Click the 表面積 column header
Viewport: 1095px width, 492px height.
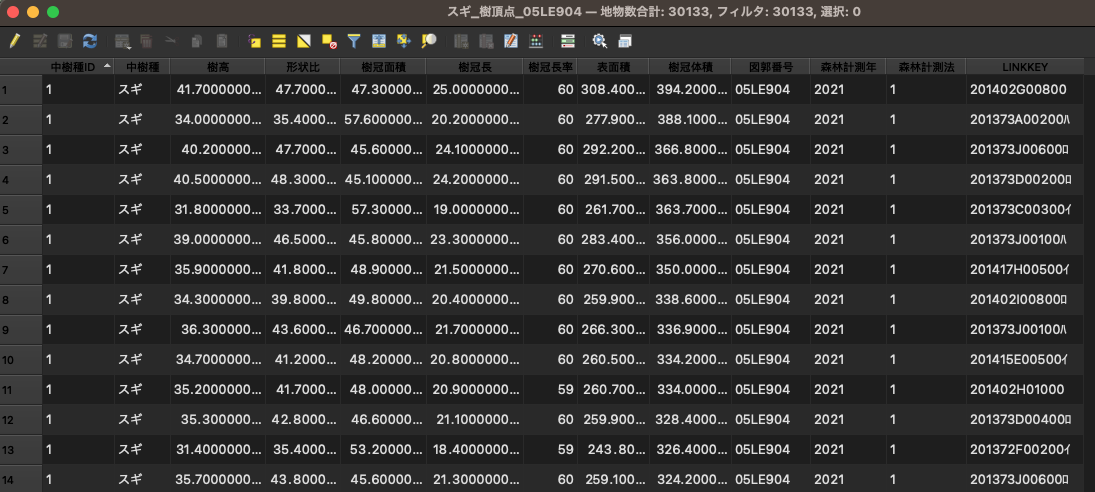(x=613, y=66)
